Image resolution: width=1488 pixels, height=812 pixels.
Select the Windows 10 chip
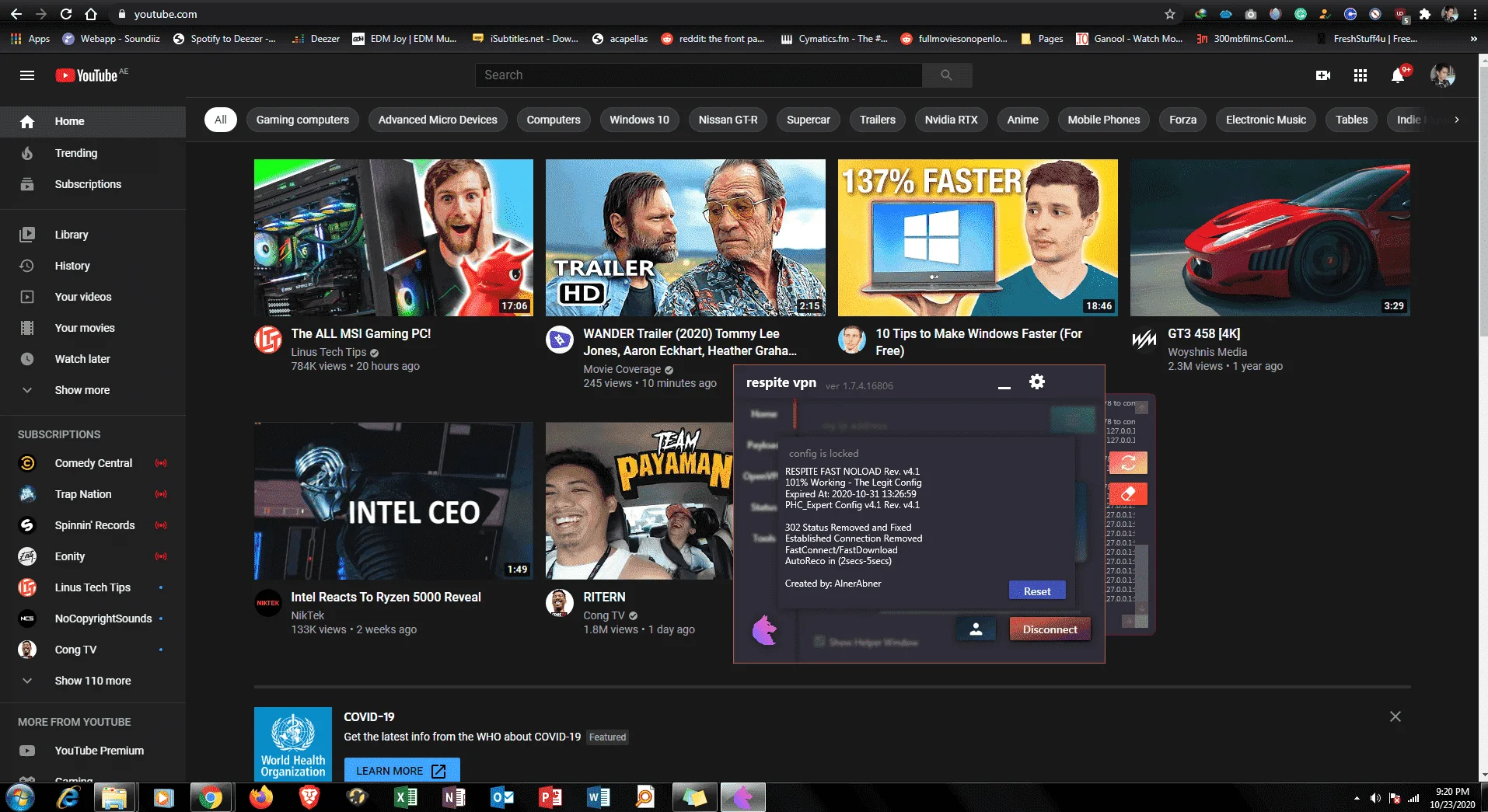639,120
